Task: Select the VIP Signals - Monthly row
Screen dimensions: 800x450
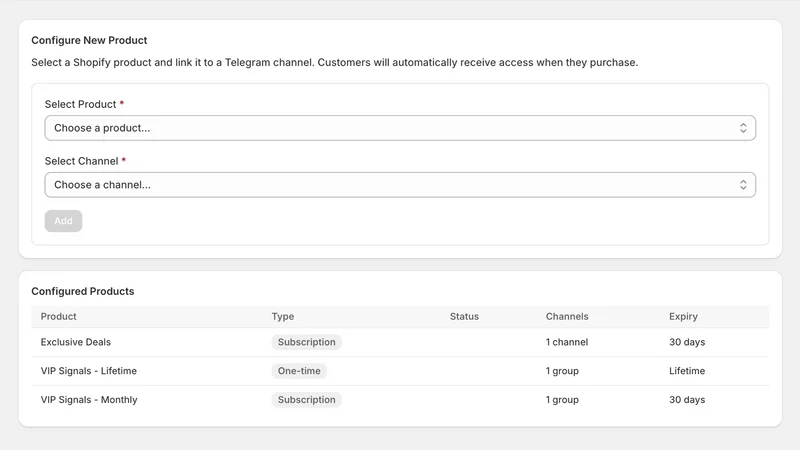Action: click(x=400, y=399)
